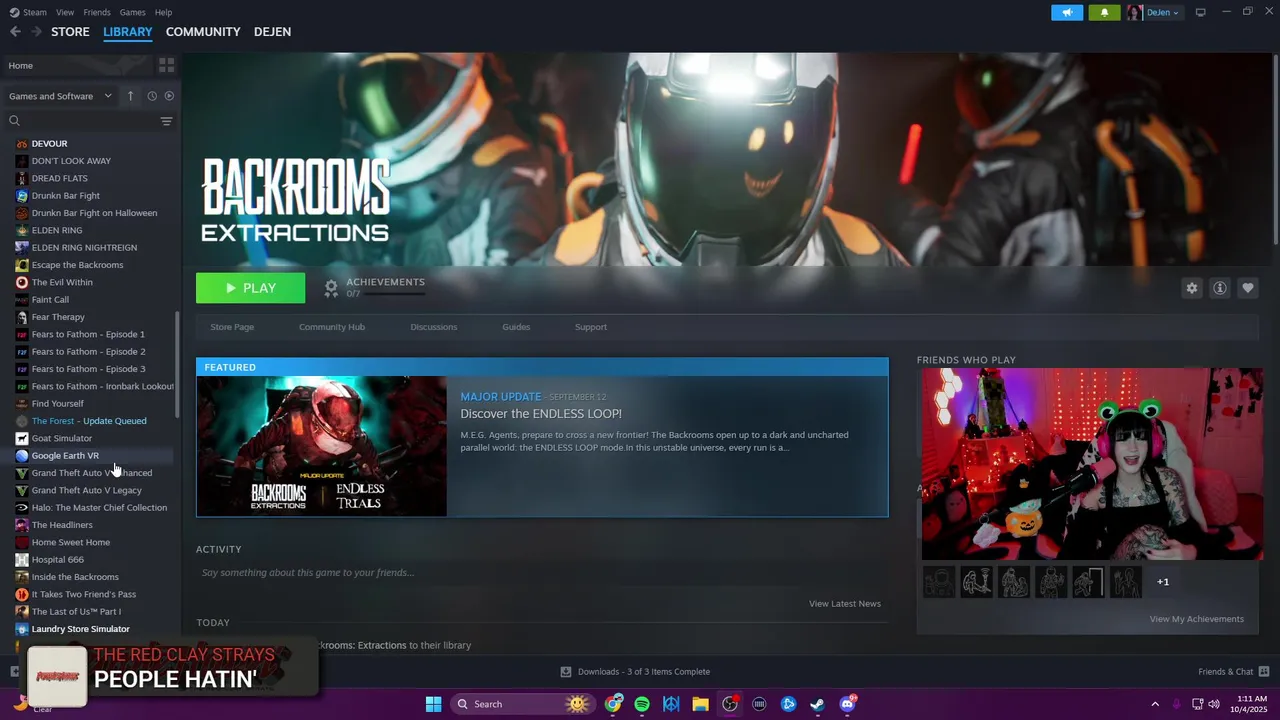
Task: Open Discover the ENDLESS LOOP! update
Action: click(541, 414)
